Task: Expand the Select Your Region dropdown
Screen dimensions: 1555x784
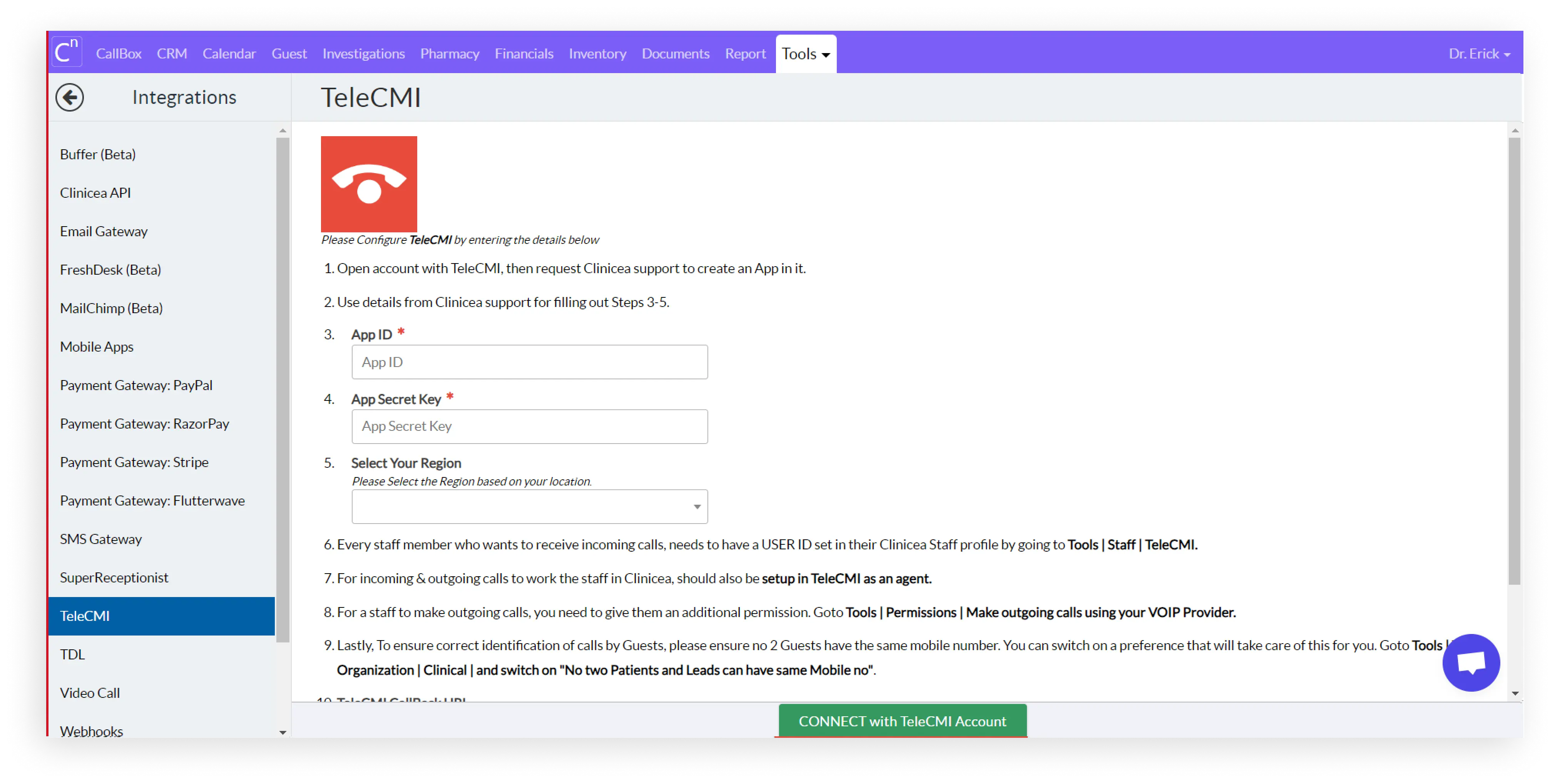Action: pos(529,506)
